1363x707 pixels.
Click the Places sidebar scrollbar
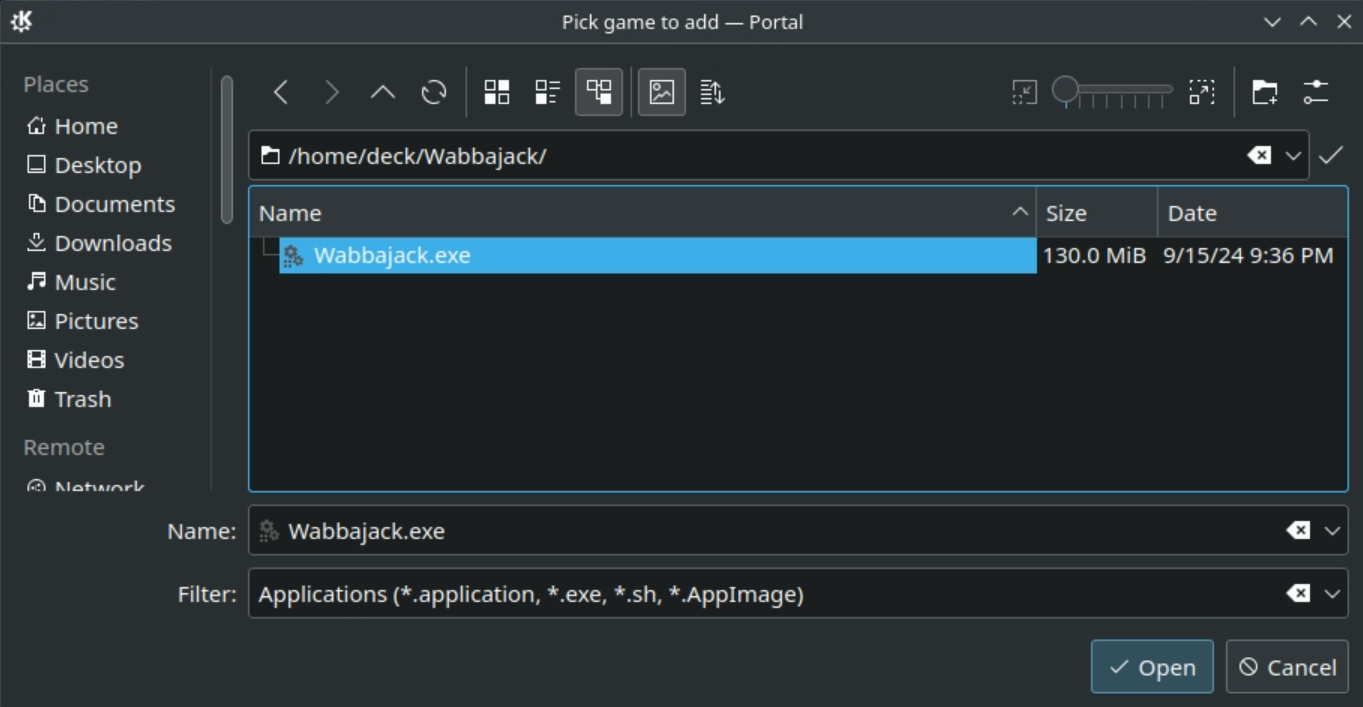227,150
